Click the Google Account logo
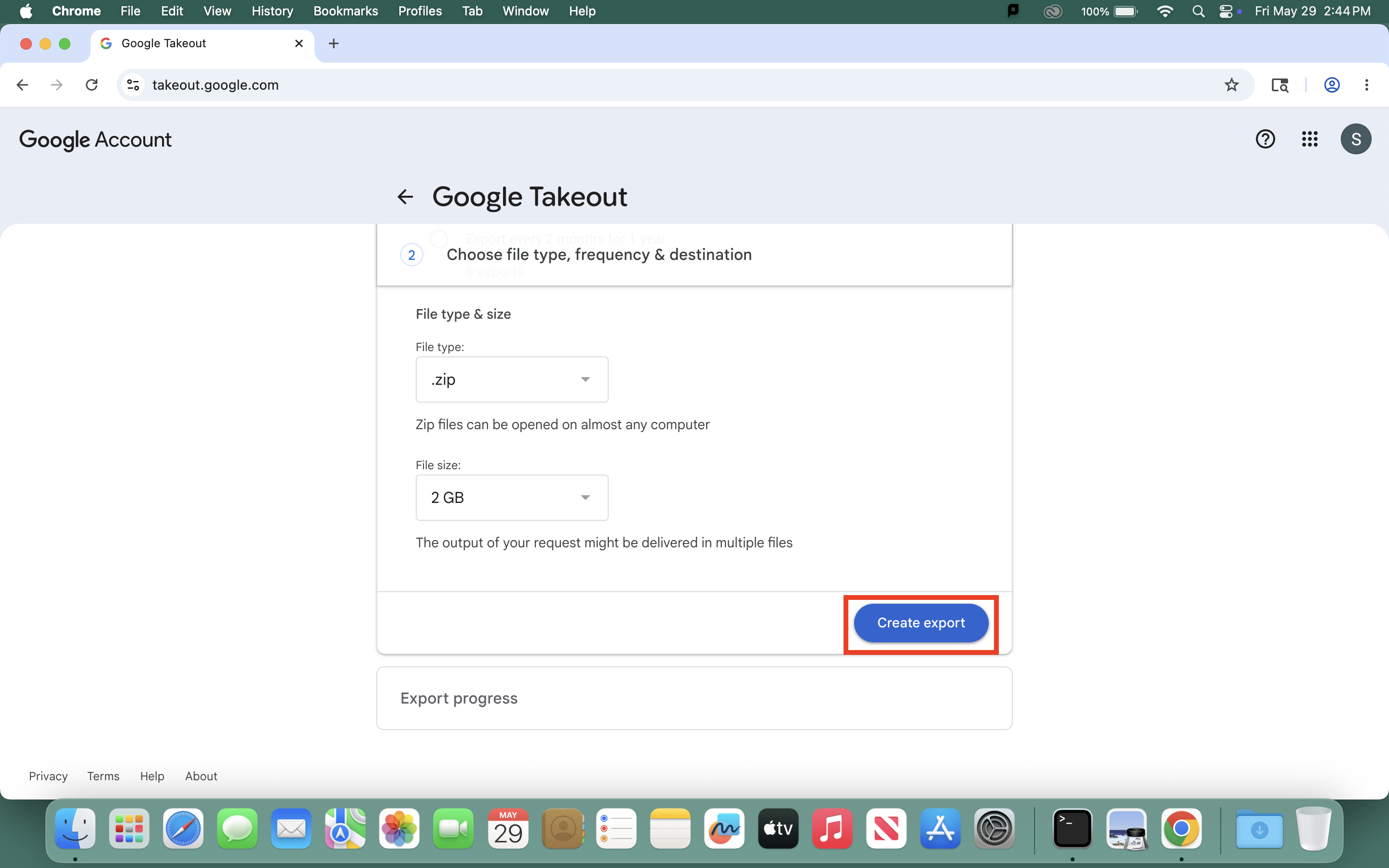 pos(95,139)
